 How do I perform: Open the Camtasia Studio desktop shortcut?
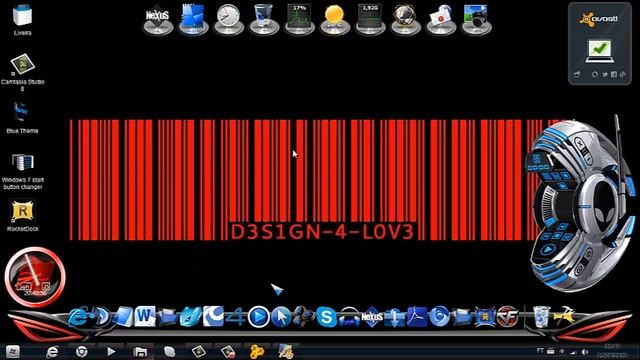coord(22,71)
